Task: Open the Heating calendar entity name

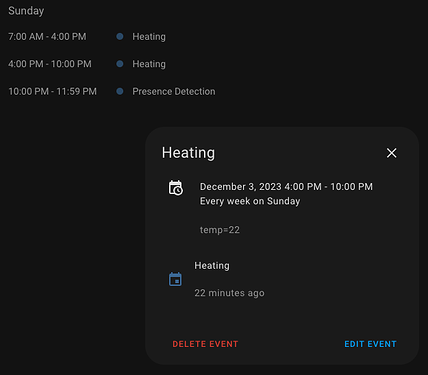Action: click(212, 266)
